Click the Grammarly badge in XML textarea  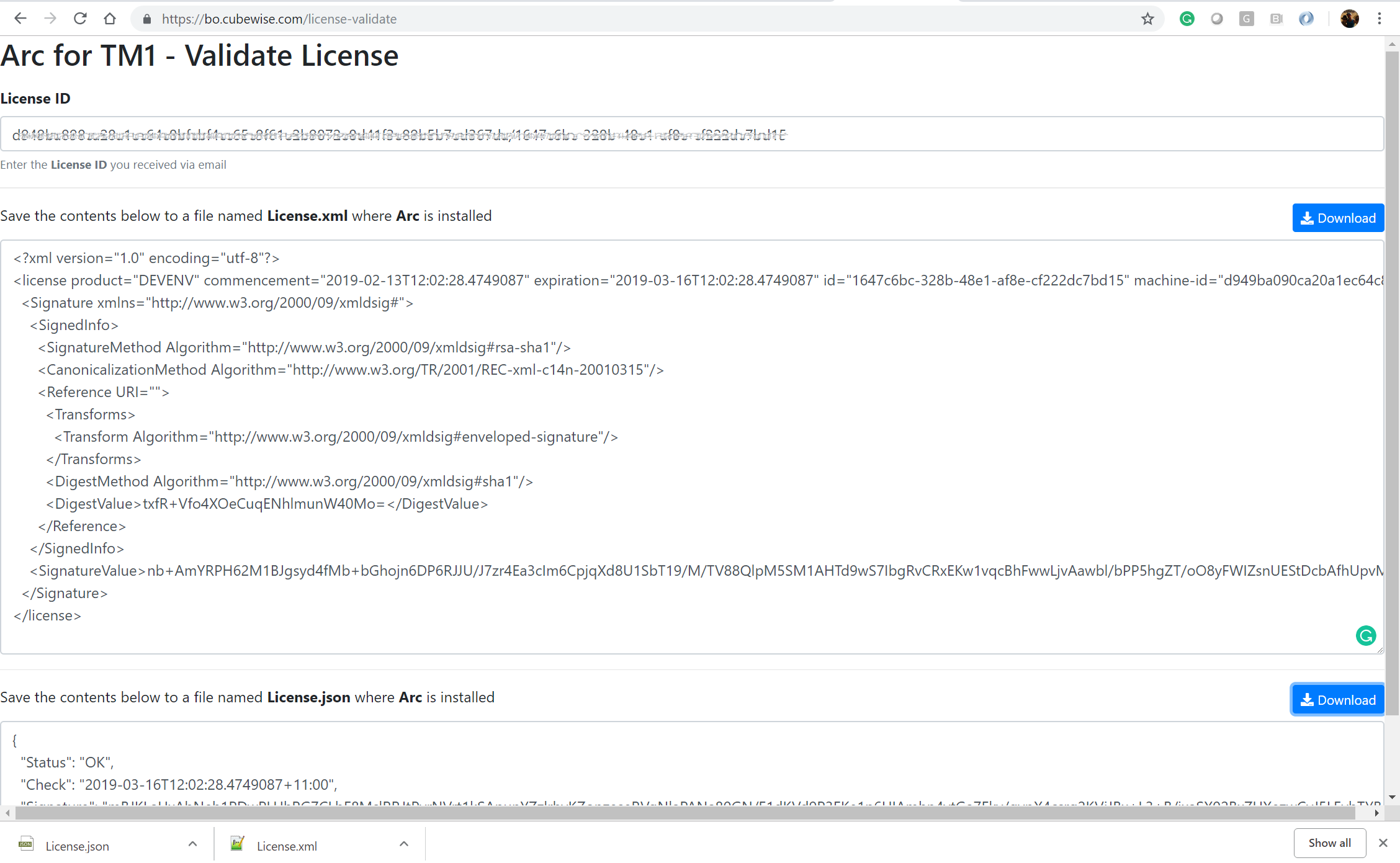pyautogui.click(x=1365, y=635)
